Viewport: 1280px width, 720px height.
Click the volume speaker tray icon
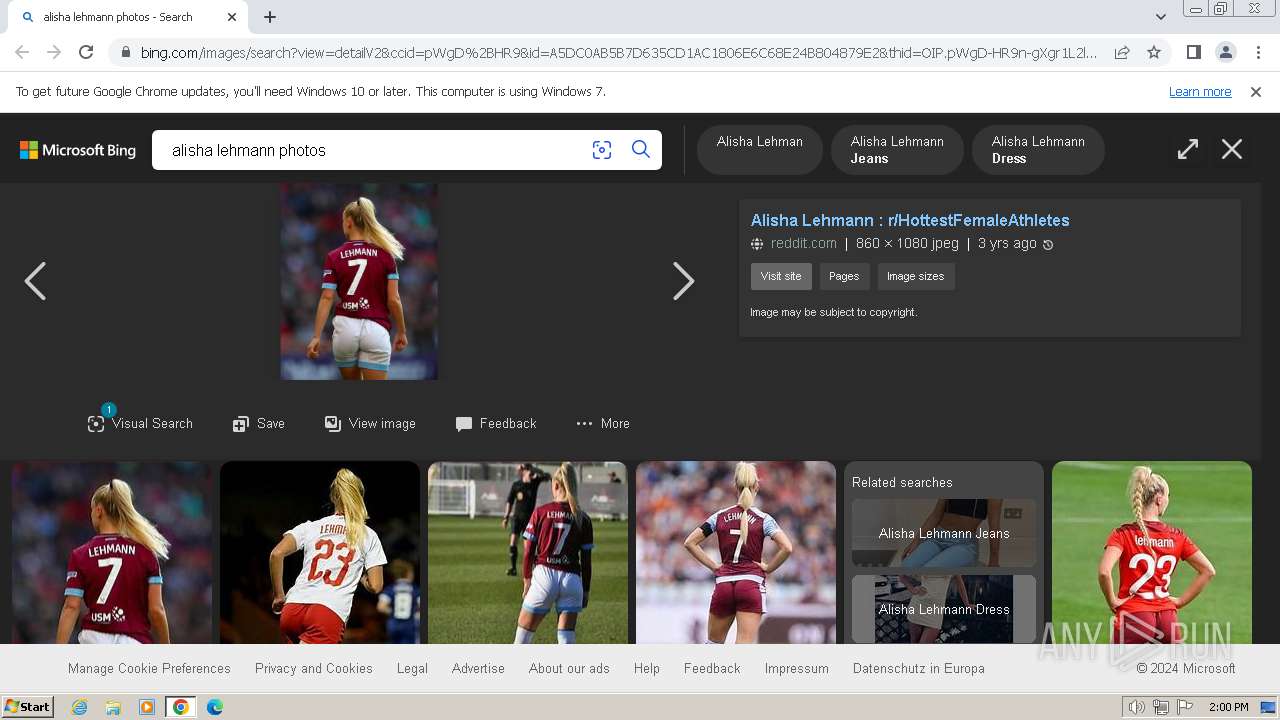tap(1137, 707)
